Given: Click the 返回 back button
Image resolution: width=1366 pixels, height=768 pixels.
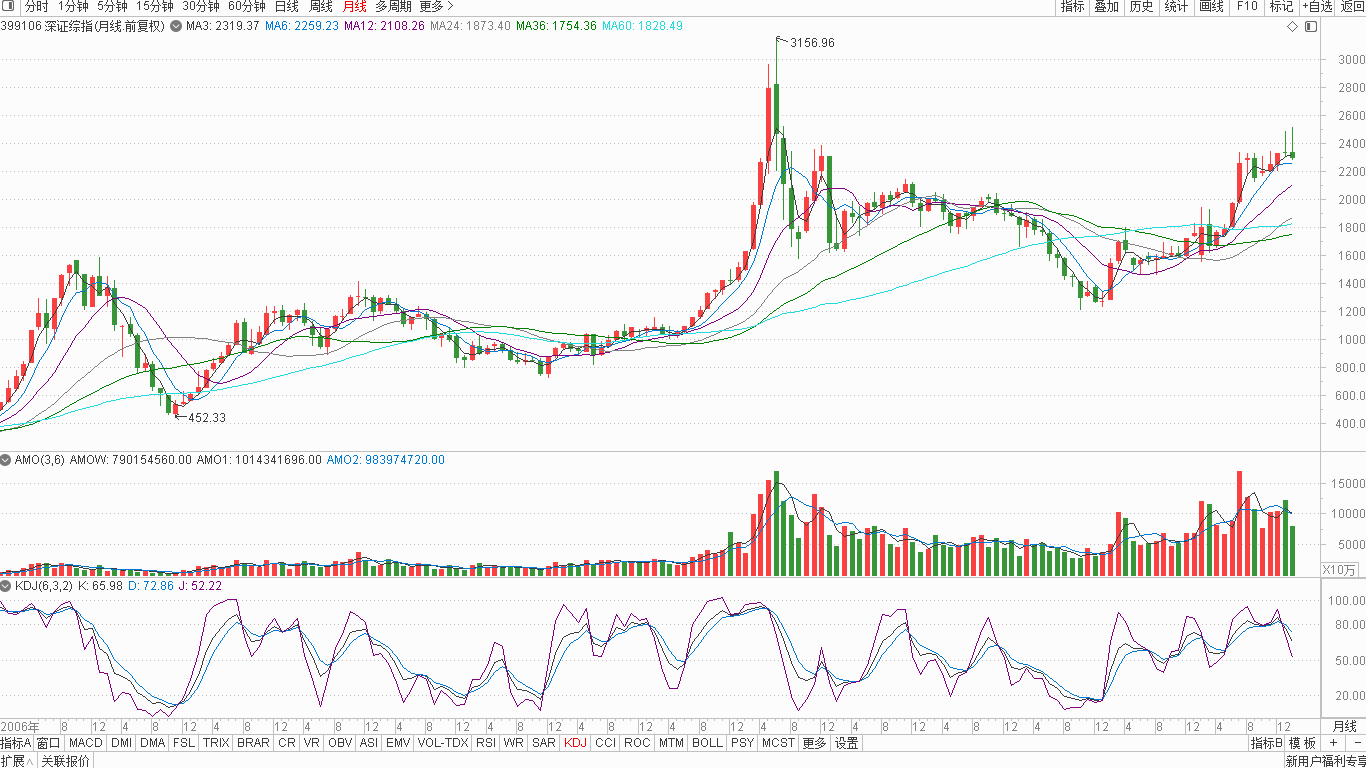Looking at the screenshot, I should pos(1352,6).
